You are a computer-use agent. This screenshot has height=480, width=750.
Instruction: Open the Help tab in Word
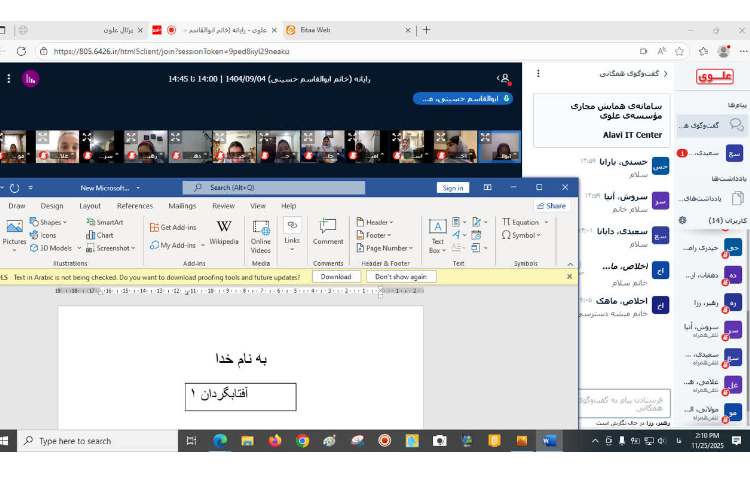(x=288, y=206)
